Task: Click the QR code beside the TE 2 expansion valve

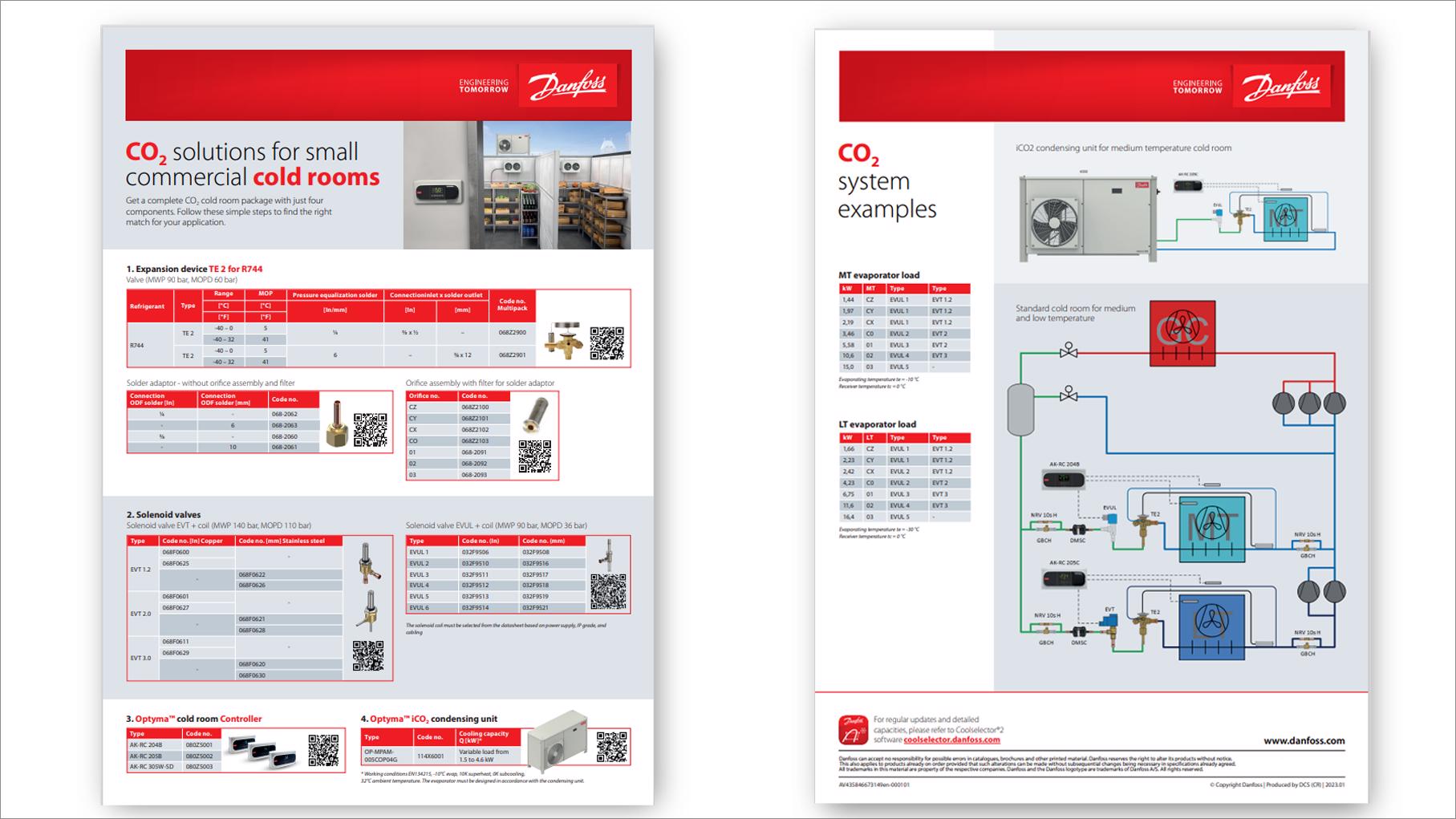Action: (x=606, y=343)
